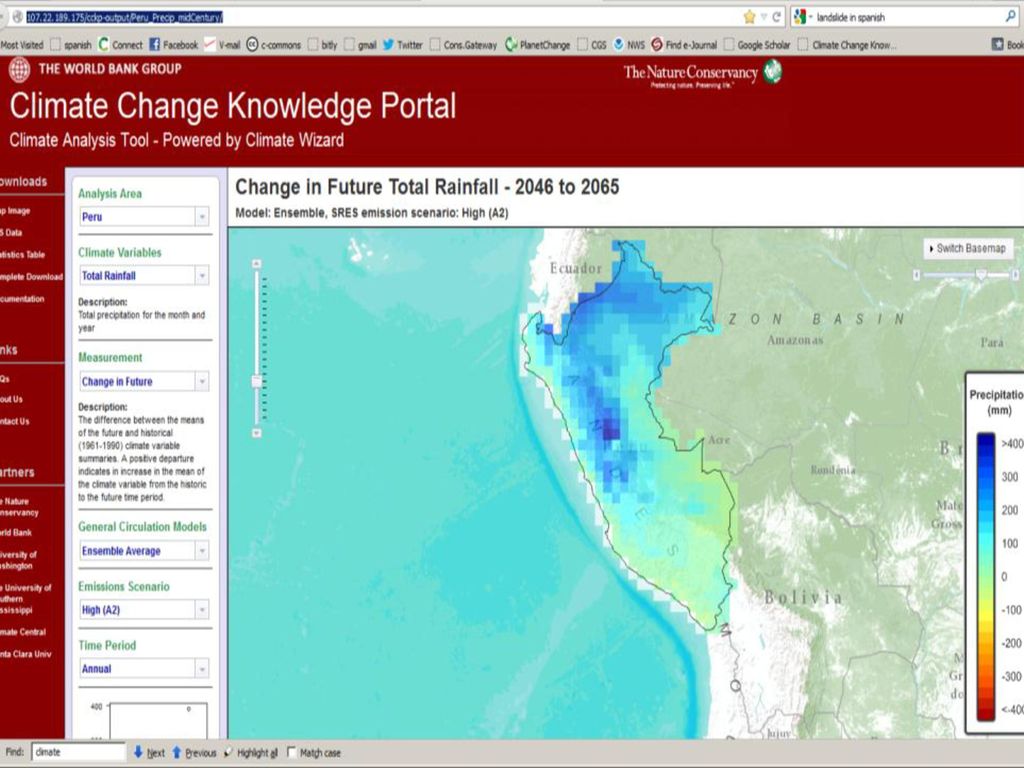Open the Total Rainfall variable dropdown
1024x768 pixels.
click(144, 276)
